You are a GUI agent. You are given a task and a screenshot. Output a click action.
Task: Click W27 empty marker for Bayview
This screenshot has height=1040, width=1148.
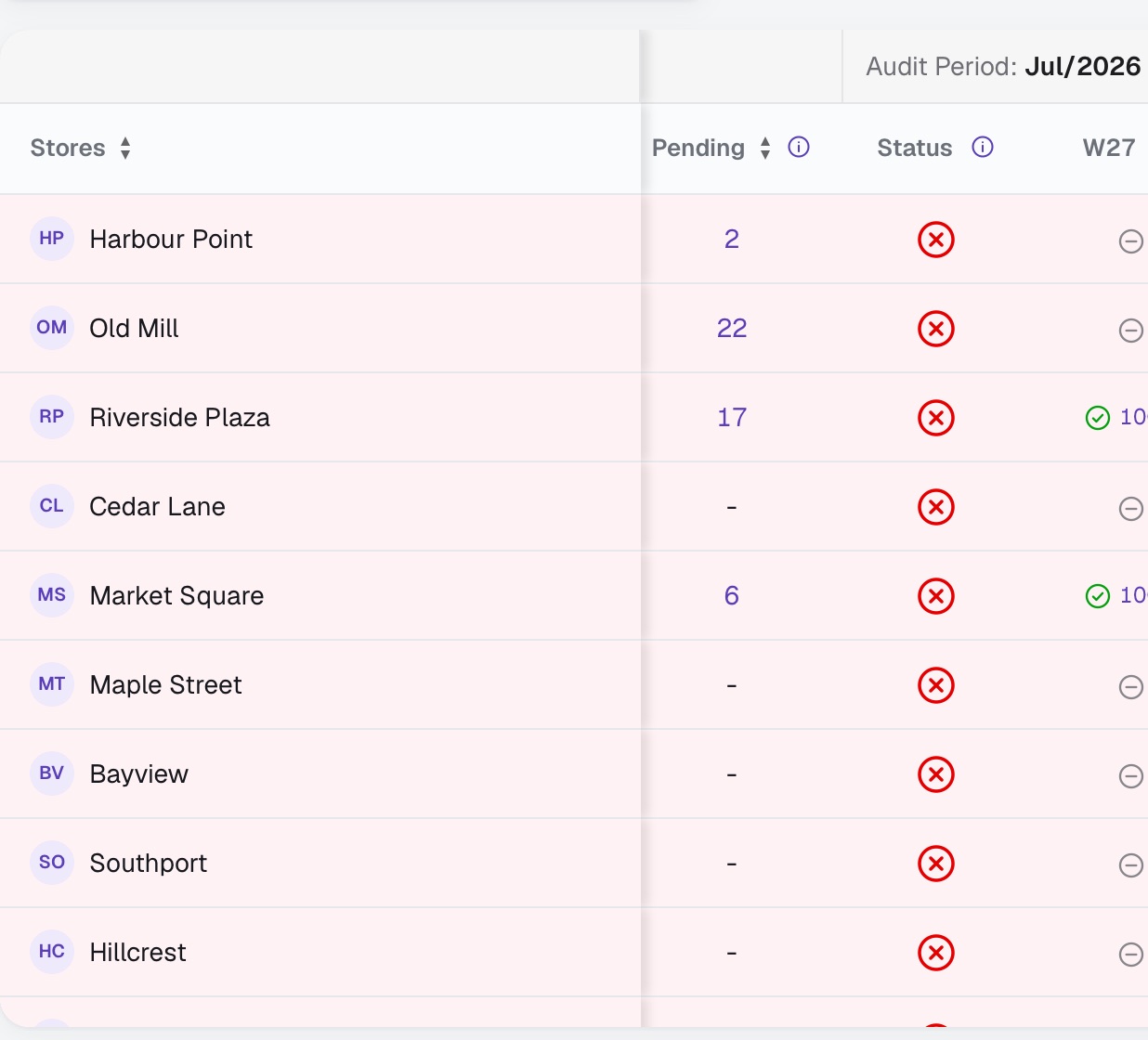[1130, 776]
